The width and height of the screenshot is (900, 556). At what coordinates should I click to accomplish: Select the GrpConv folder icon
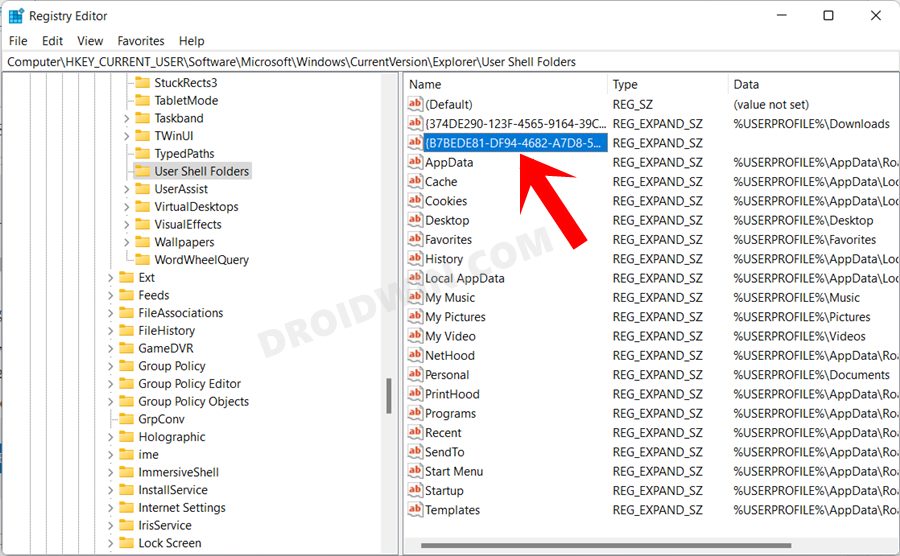126,419
